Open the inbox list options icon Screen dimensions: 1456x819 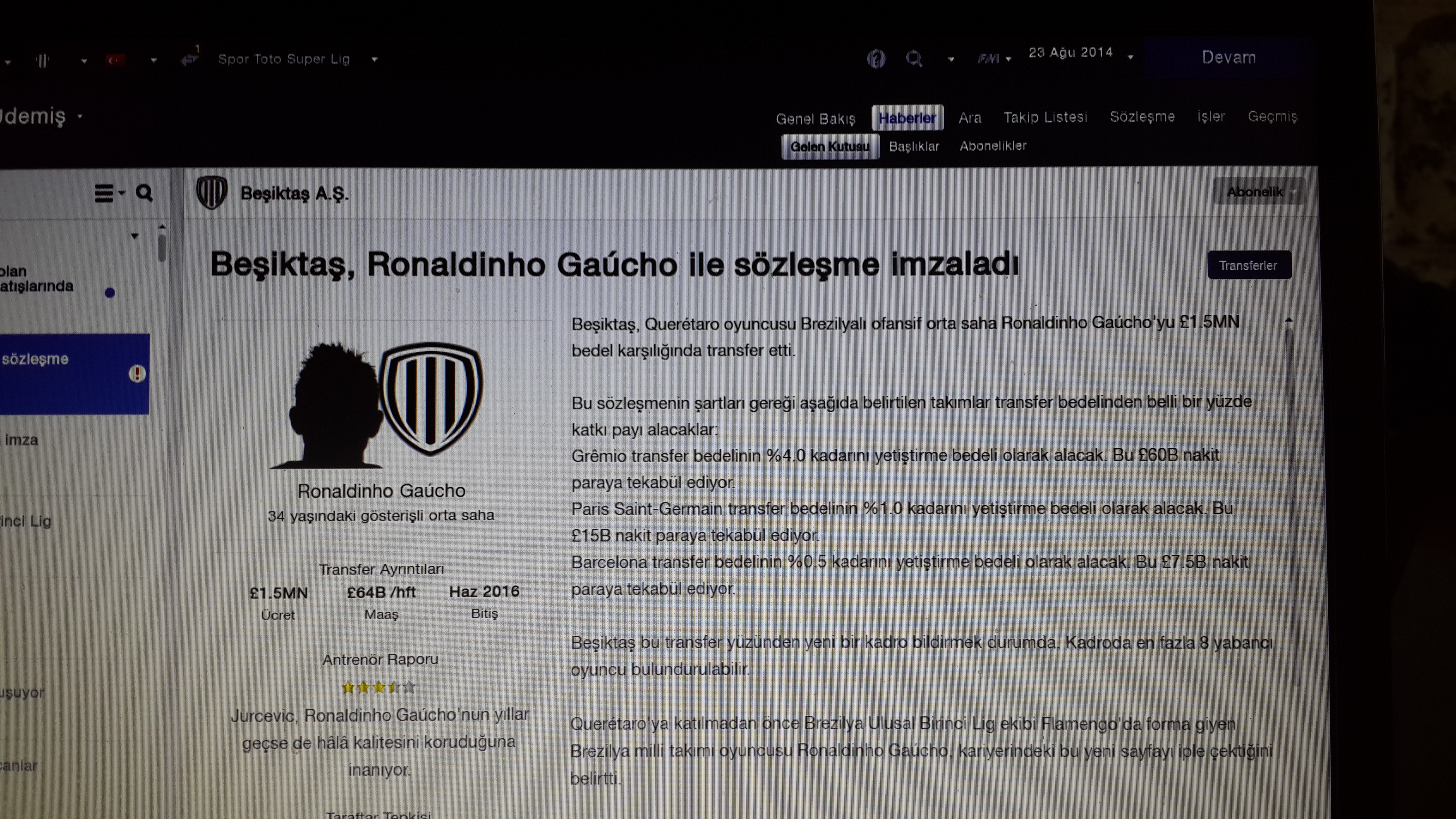(109, 193)
